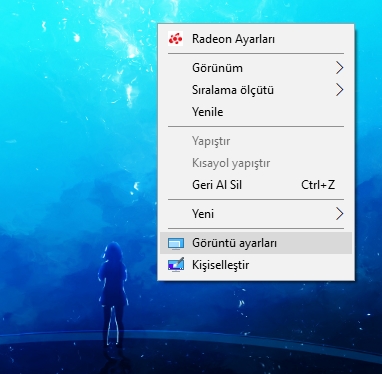Image resolution: width=382 pixels, height=374 pixels.
Task: Expand the arrow beside Sıralama ölçütü
Action: pyautogui.click(x=339, y=90)
